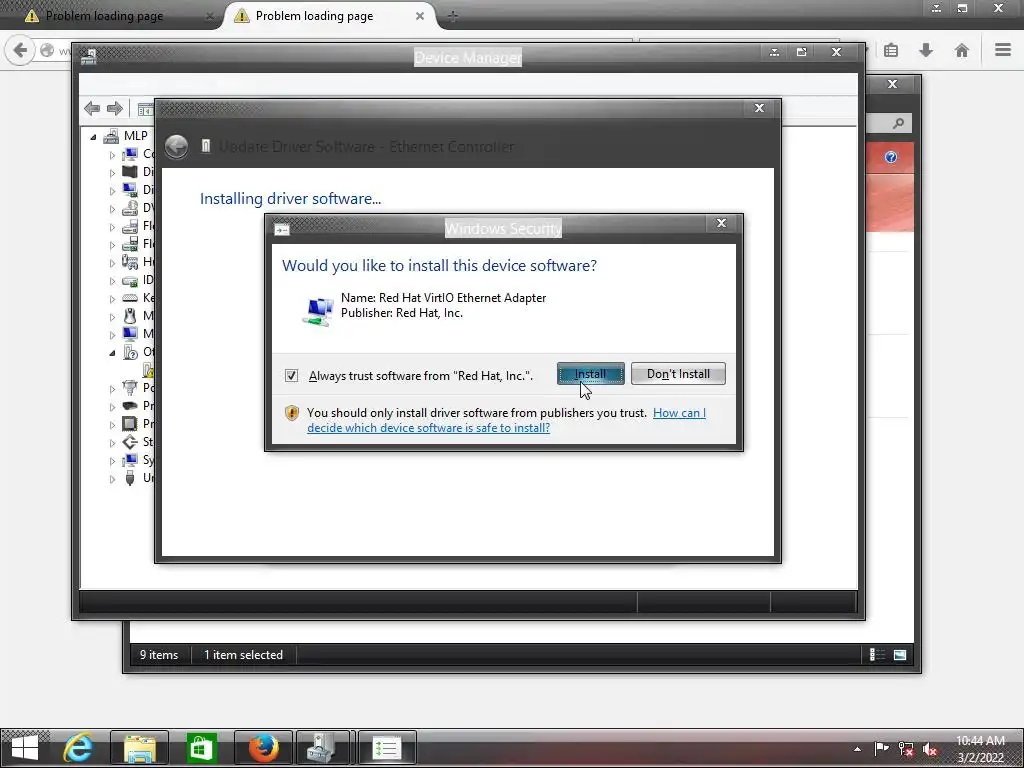
Task: Click the '1 item selected' status text
Action: (244, 655)
